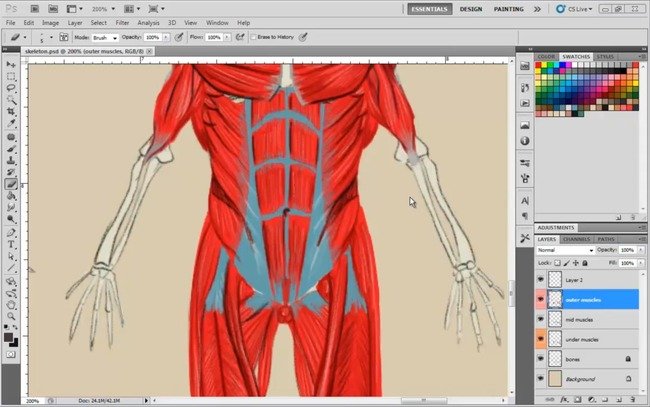This screenshot has height=407, width=650.
Task: Select the Lasso tool
Action: (11, 88)
